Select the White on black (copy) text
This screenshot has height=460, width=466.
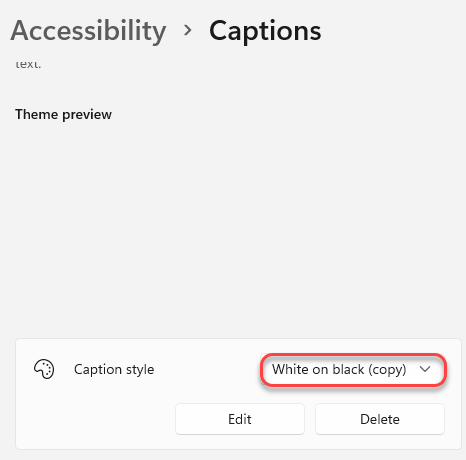coord(339,369)
